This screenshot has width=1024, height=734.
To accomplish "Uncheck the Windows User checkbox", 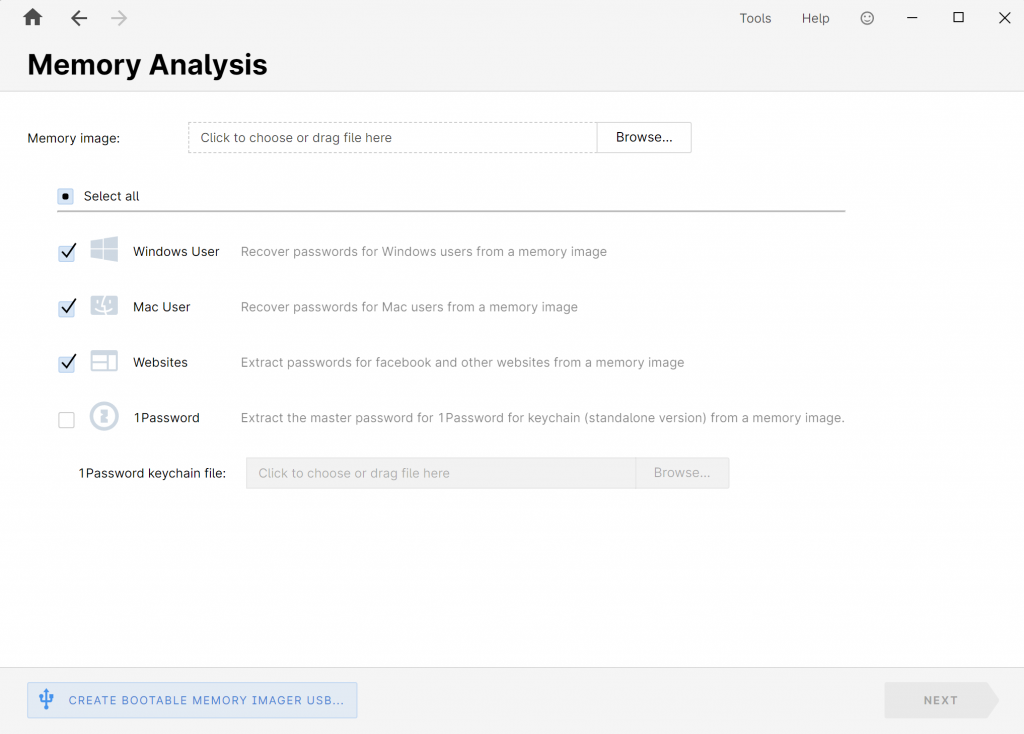I will pos(67,252).
